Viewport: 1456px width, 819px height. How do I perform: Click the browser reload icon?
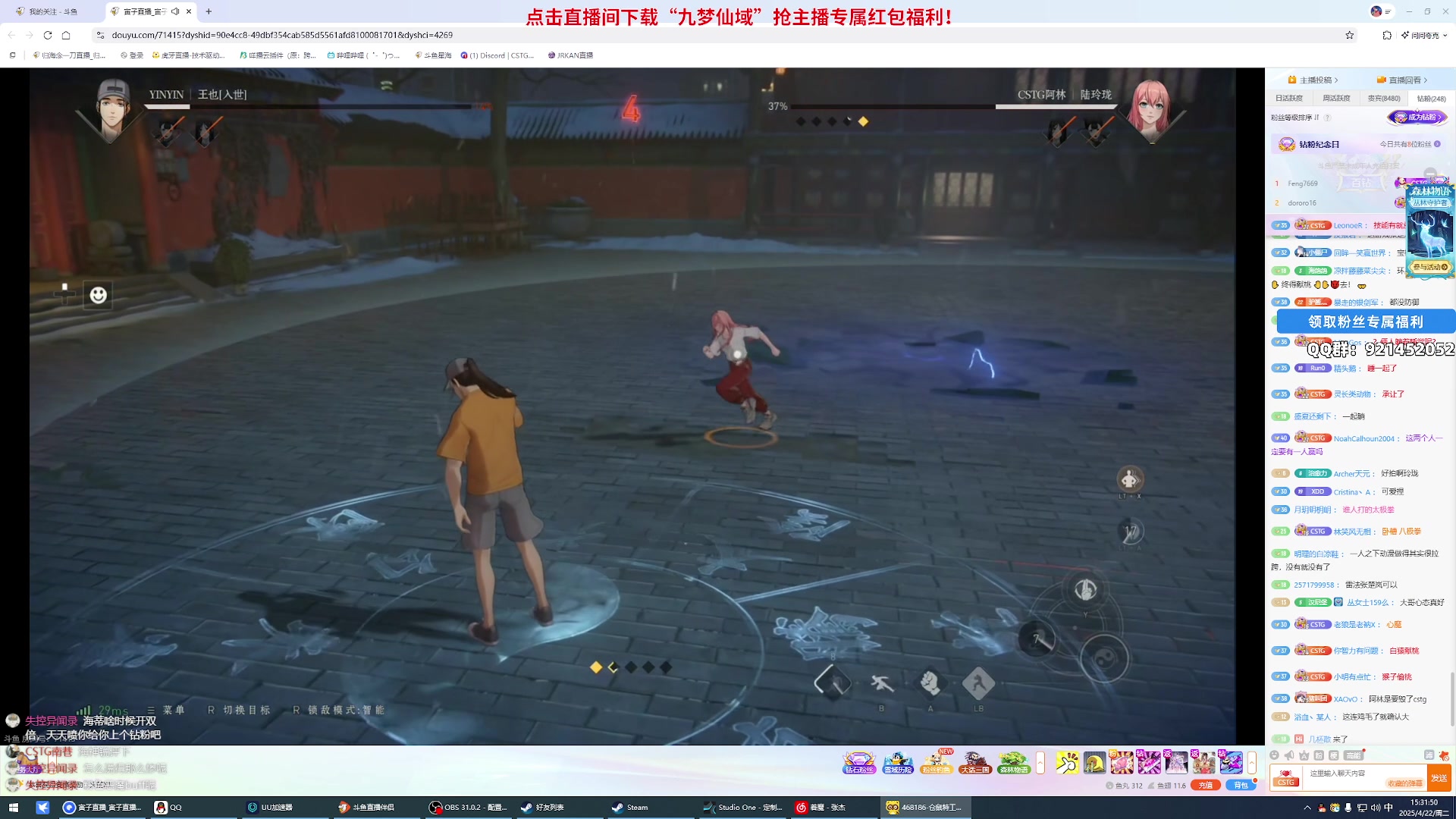tap(48, 35)
